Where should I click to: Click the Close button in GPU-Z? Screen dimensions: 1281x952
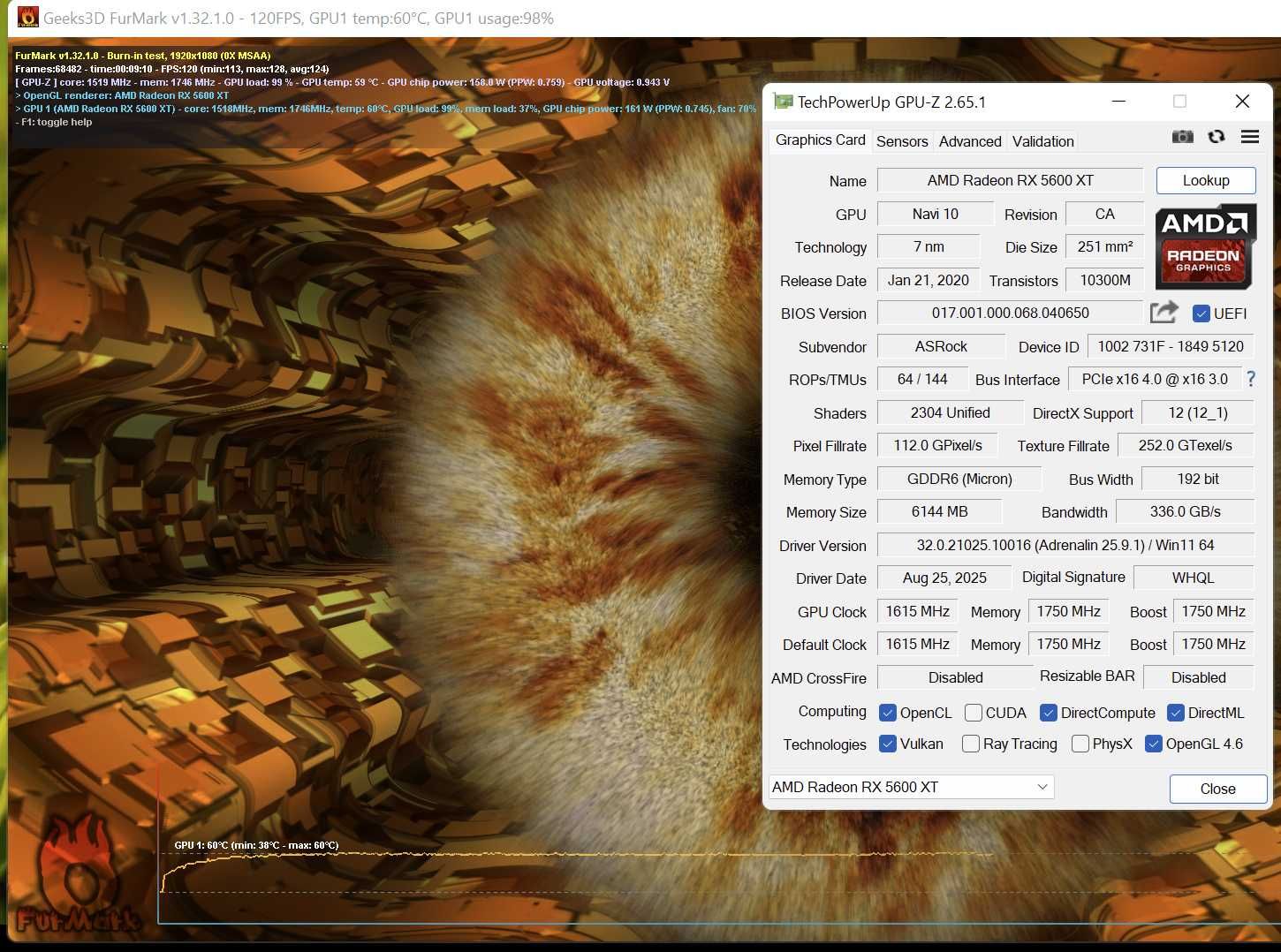point(1217,789)
